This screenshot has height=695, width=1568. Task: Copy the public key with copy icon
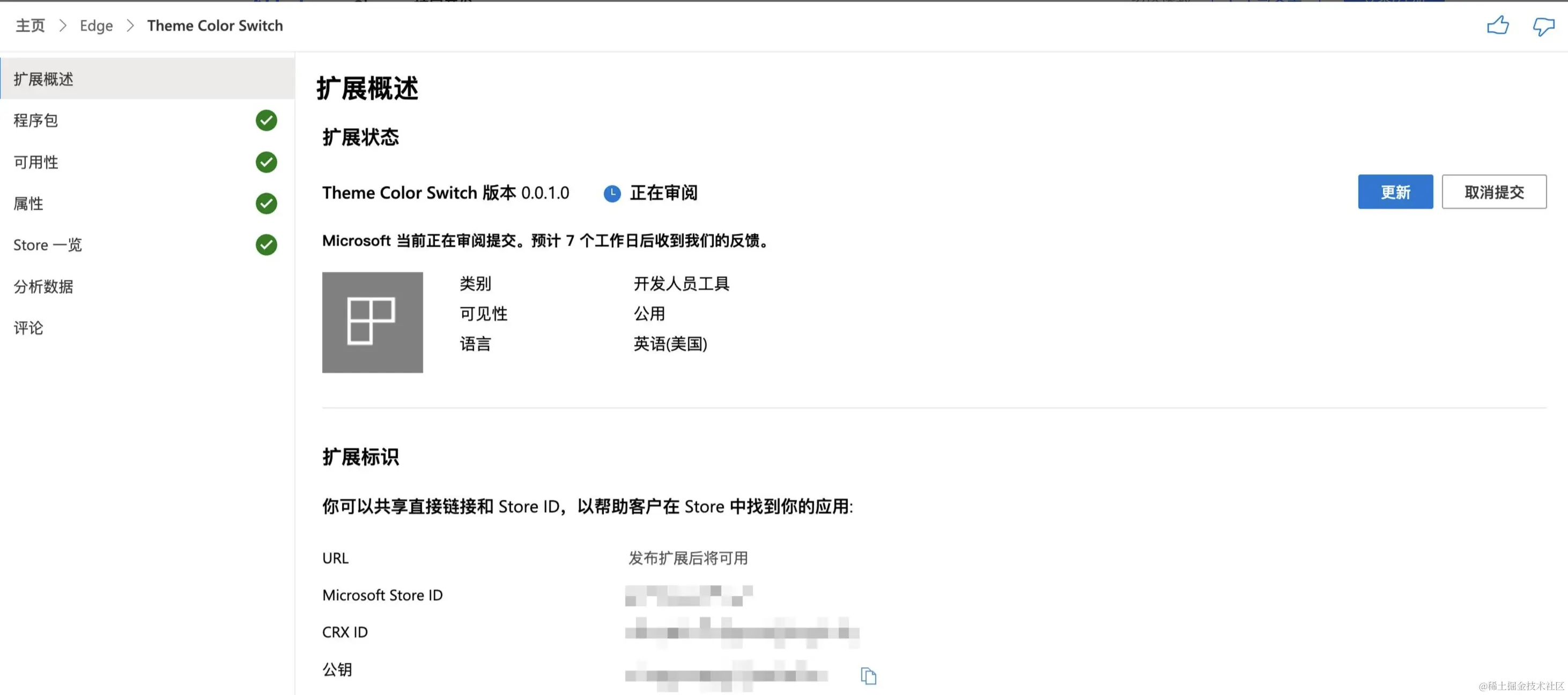tap(868, 676)
